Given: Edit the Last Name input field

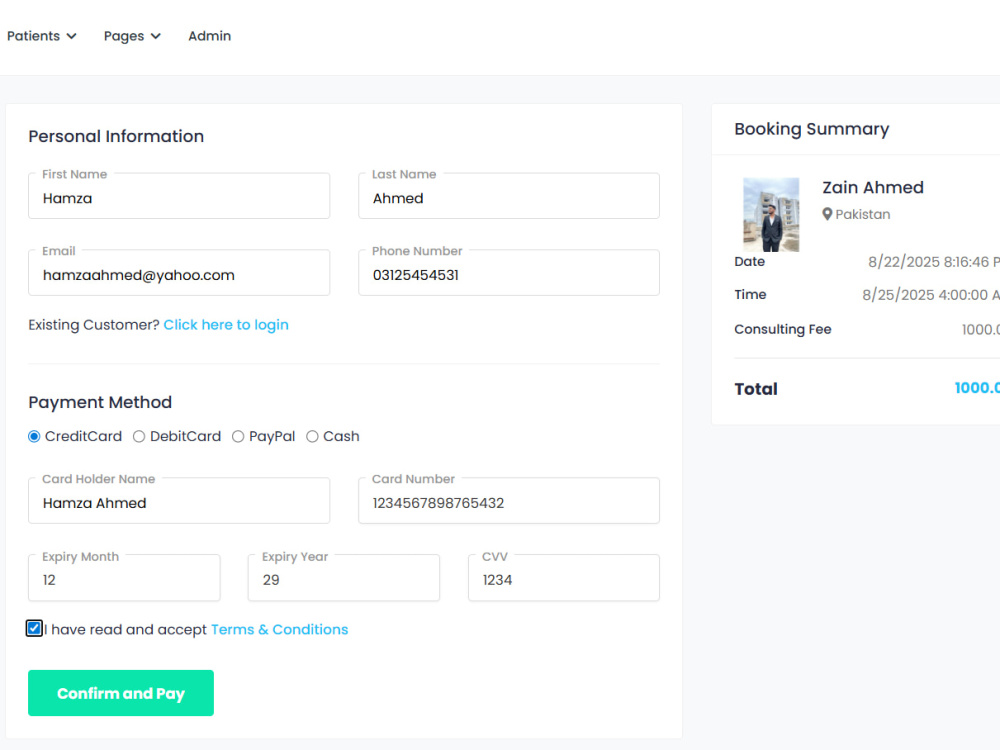Looking at the screenshot, I should click(x=509, y=196).
